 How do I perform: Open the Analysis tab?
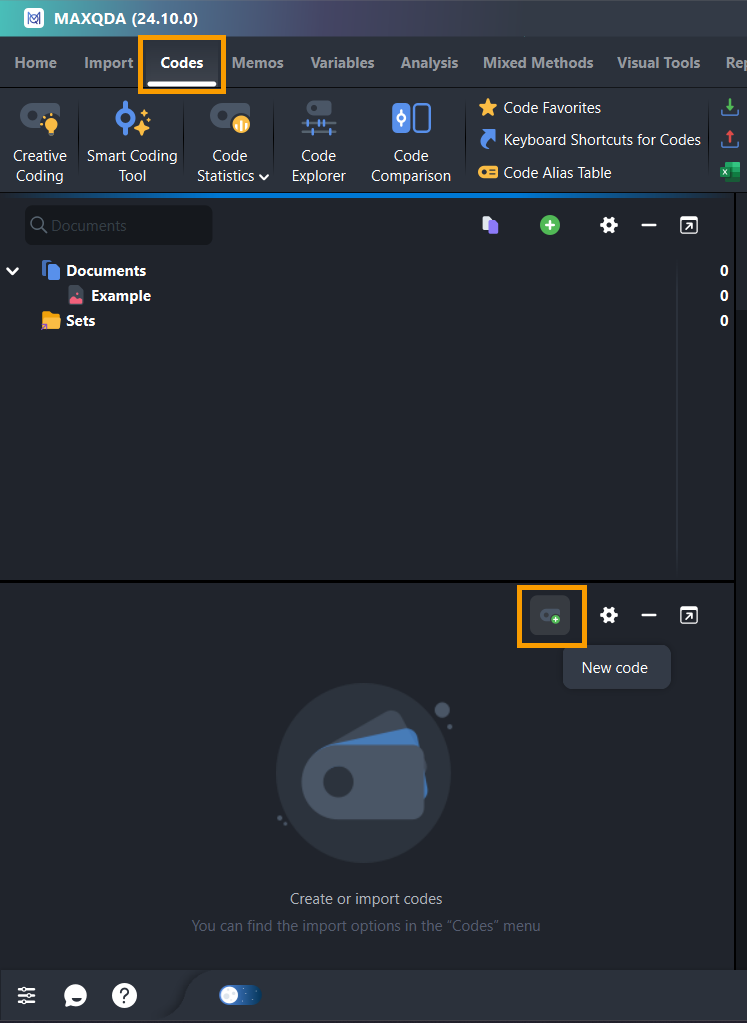[x=428, y=63]
